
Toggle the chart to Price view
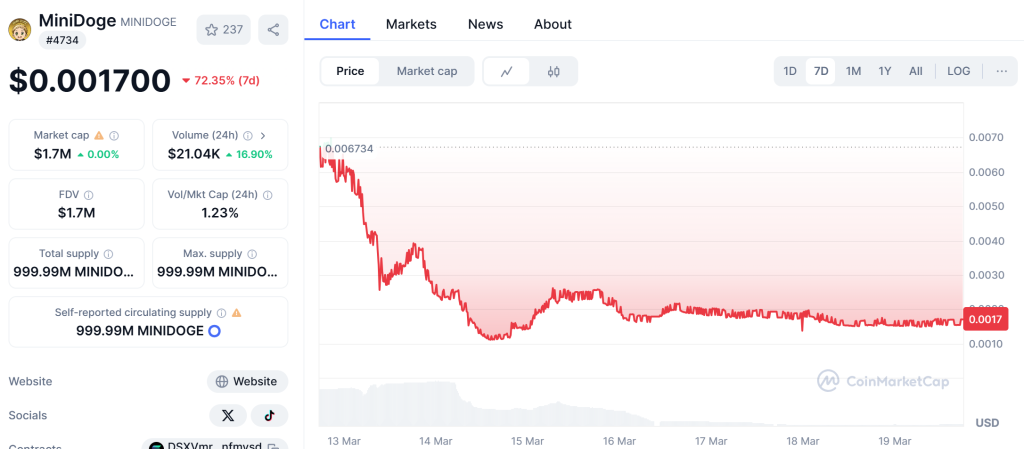coord(350,71)
